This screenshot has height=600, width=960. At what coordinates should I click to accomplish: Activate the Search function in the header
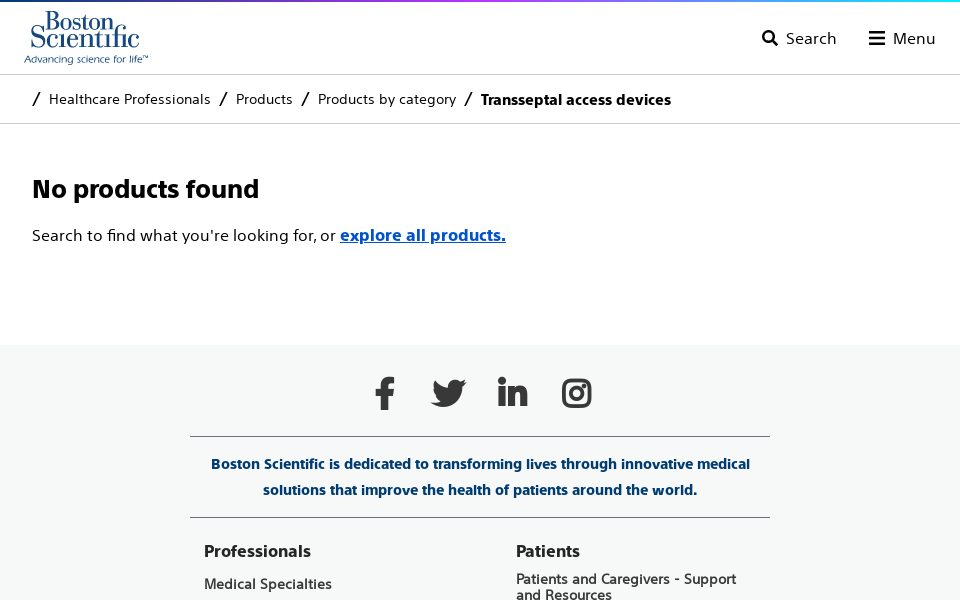(x=799, y=37)
